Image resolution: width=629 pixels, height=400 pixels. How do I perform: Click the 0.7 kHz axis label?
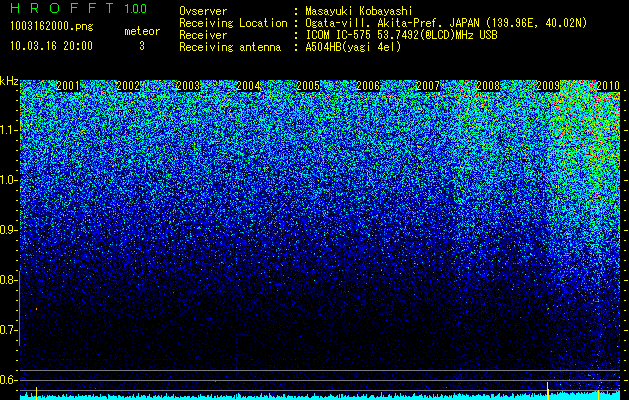[9, 330]
